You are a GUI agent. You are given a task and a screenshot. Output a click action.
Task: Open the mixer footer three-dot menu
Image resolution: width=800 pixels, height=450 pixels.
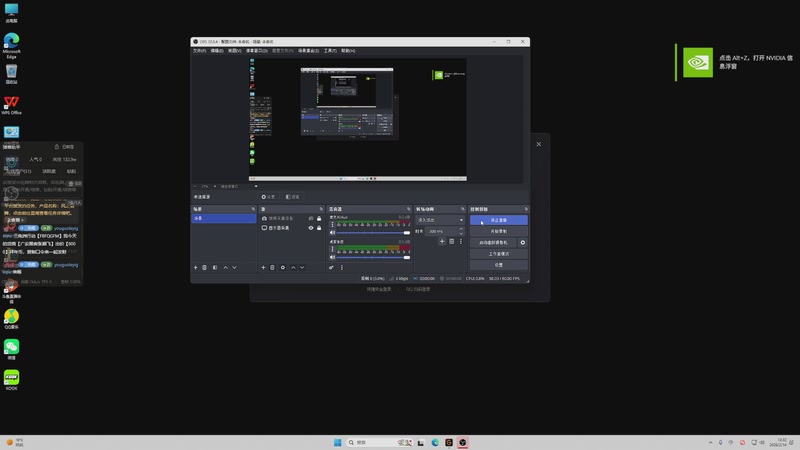point(342,267)
